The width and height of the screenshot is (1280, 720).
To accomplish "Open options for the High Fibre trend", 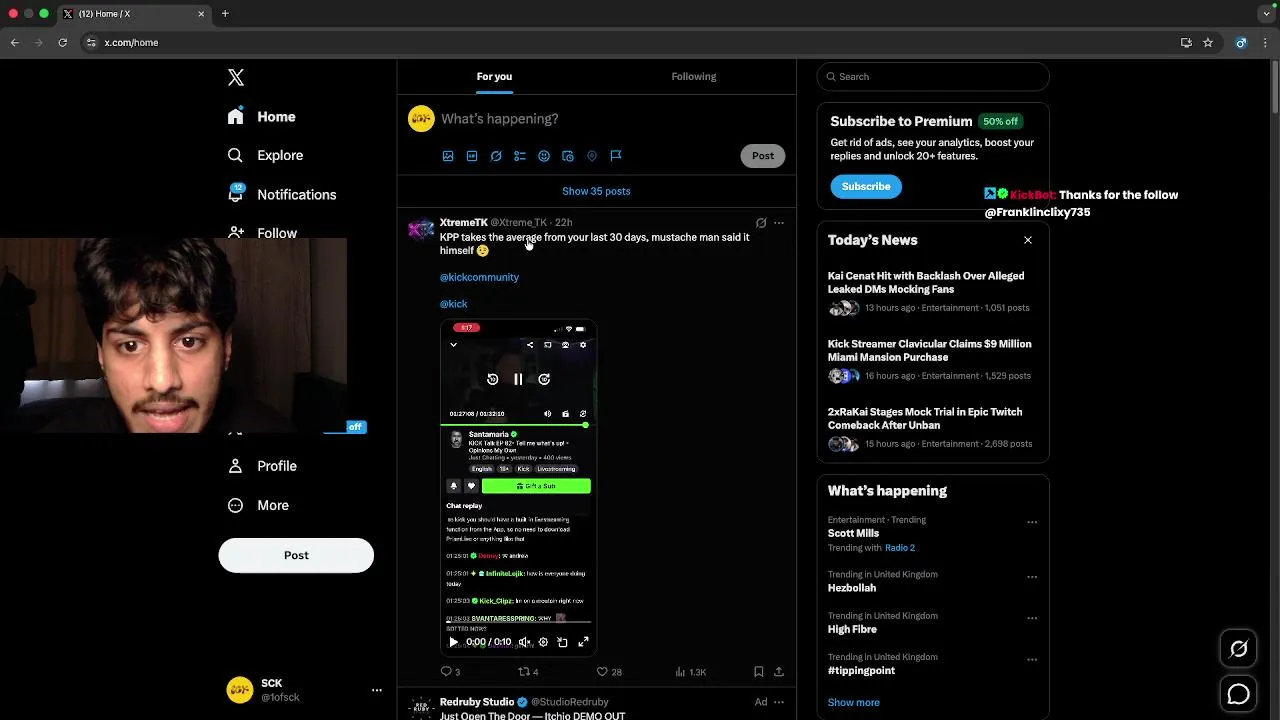I will (x=1032, y=618).
